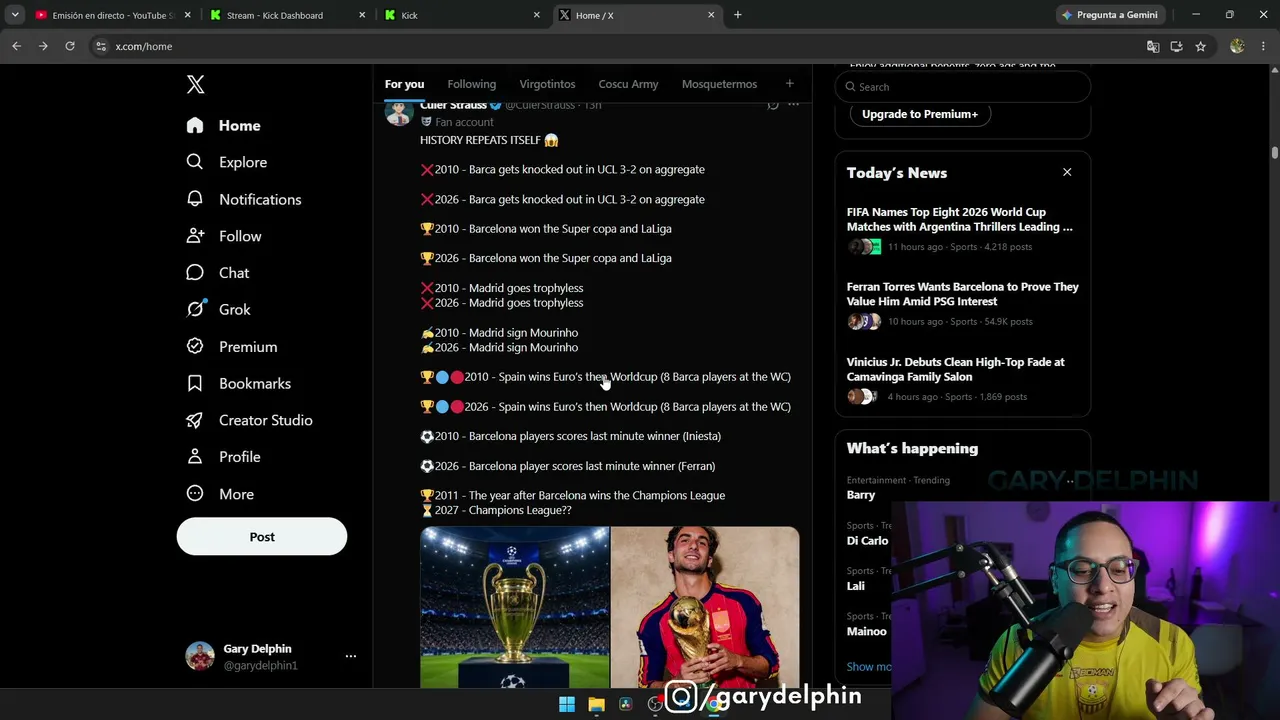The height and width of the screenshot is (720, 1280).
Task: Bookmark this page with the star icon
Action: [x=1200, y=46]
